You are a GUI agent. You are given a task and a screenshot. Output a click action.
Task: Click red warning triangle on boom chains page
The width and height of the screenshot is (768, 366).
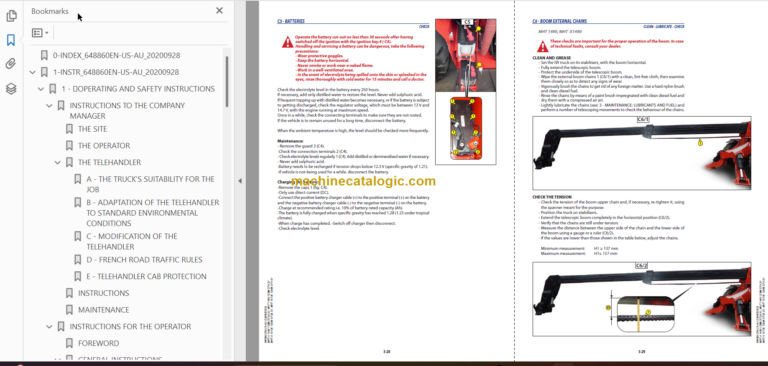coord(543,46)
